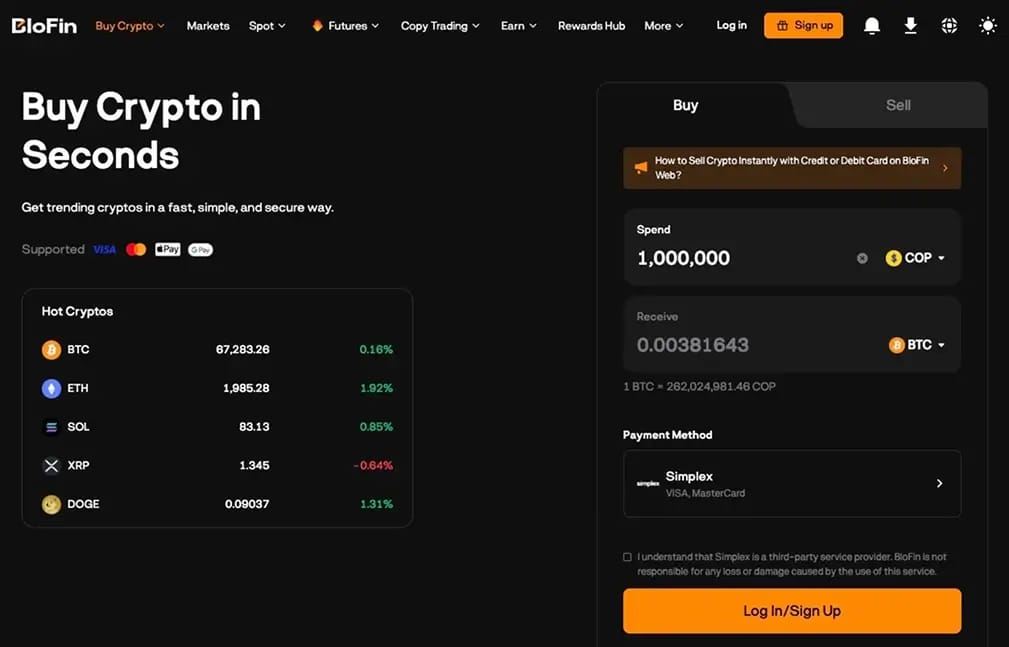
Task: Open the notifications bell icon
Action: (x=872, y=26)
